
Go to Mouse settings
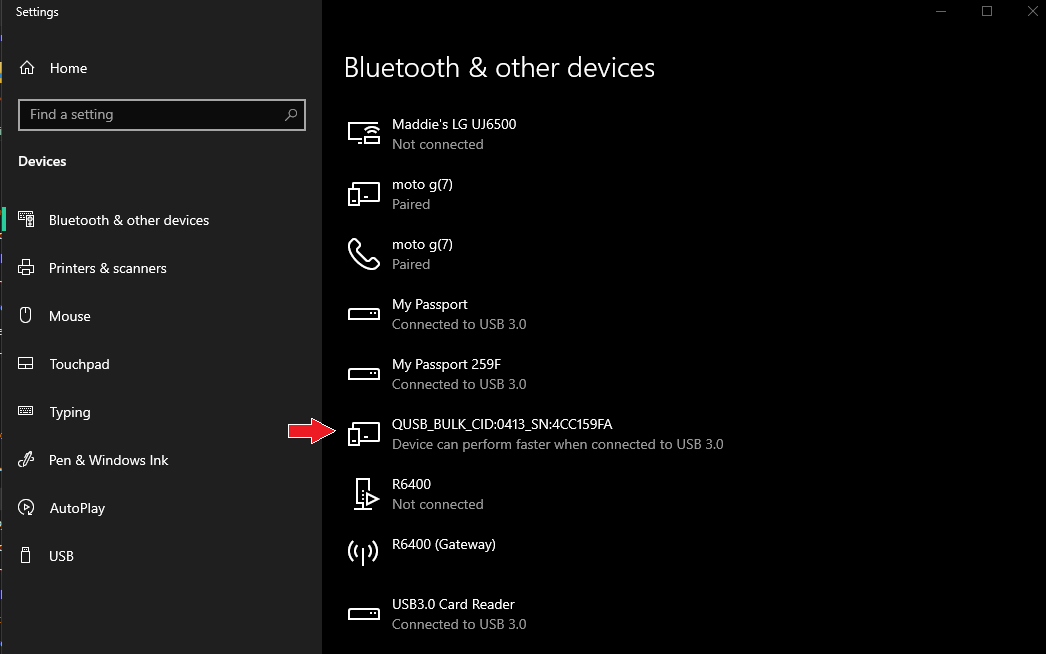[x=70, y=316]
